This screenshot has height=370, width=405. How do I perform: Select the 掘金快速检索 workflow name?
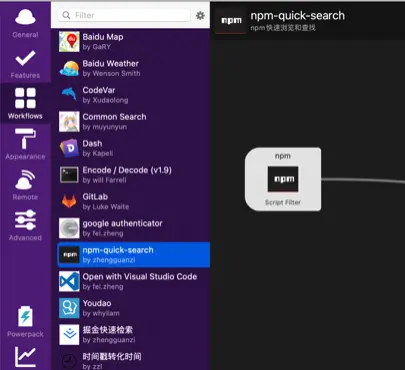pos(108,330)
